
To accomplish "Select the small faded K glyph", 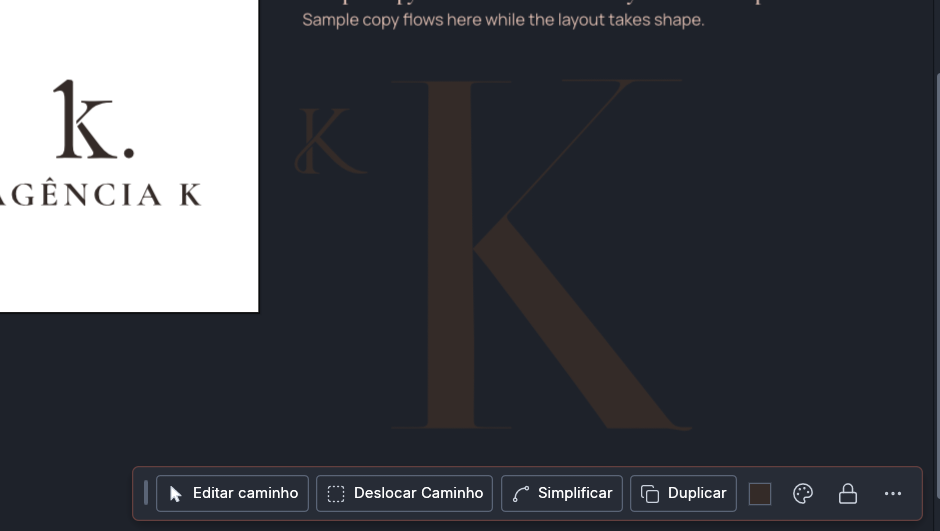I will (x=330, y=141).
